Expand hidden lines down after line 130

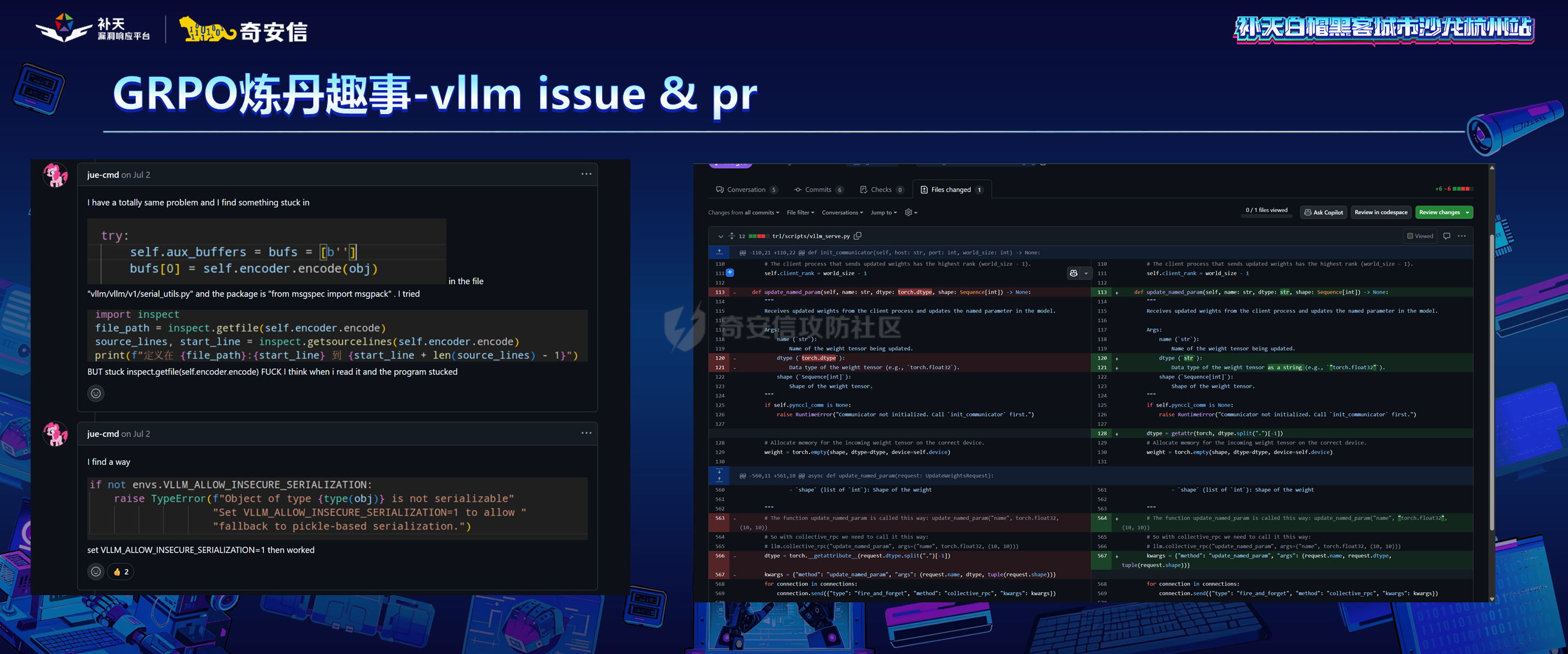point(719,471)
